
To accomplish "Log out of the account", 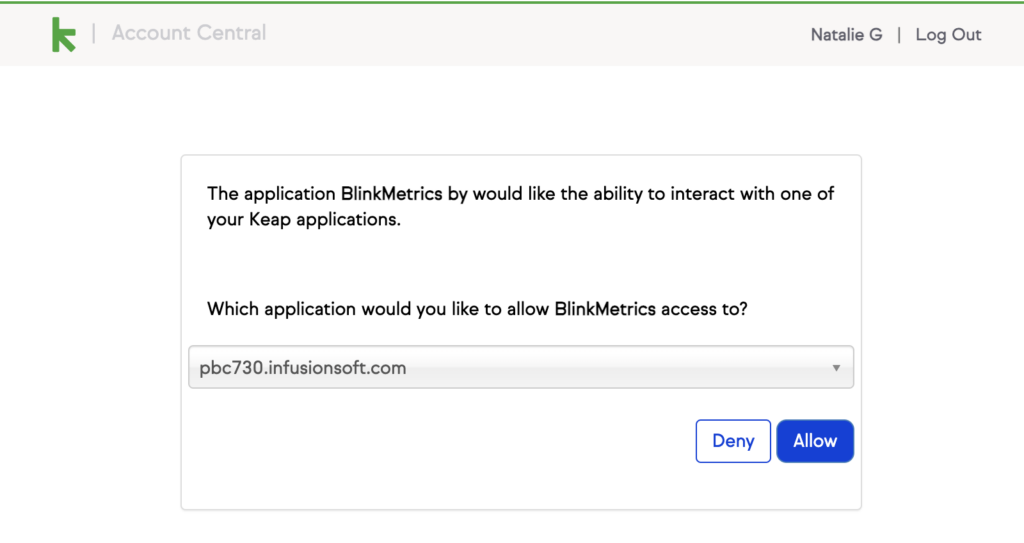I will point(948,35).
